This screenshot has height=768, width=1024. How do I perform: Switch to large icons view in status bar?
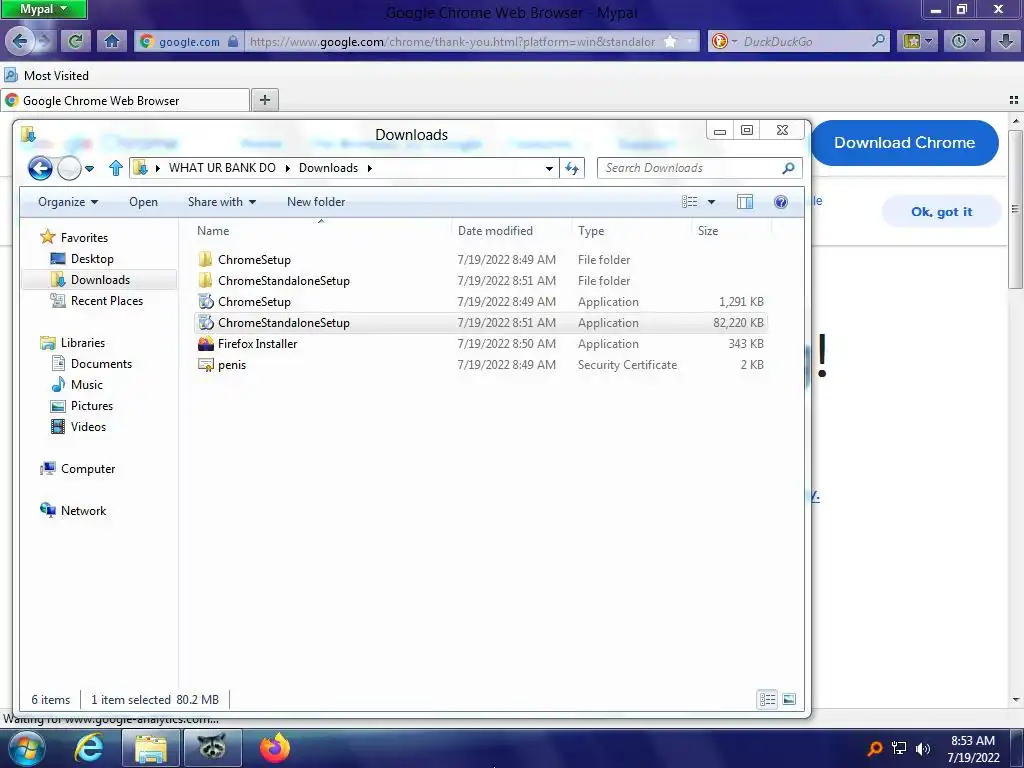click(x=789, y=699)
